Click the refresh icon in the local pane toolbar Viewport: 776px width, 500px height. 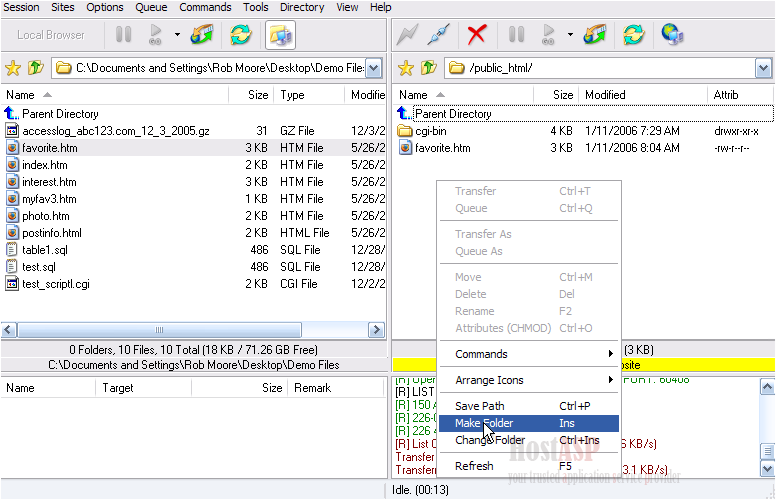click(240, 35)
